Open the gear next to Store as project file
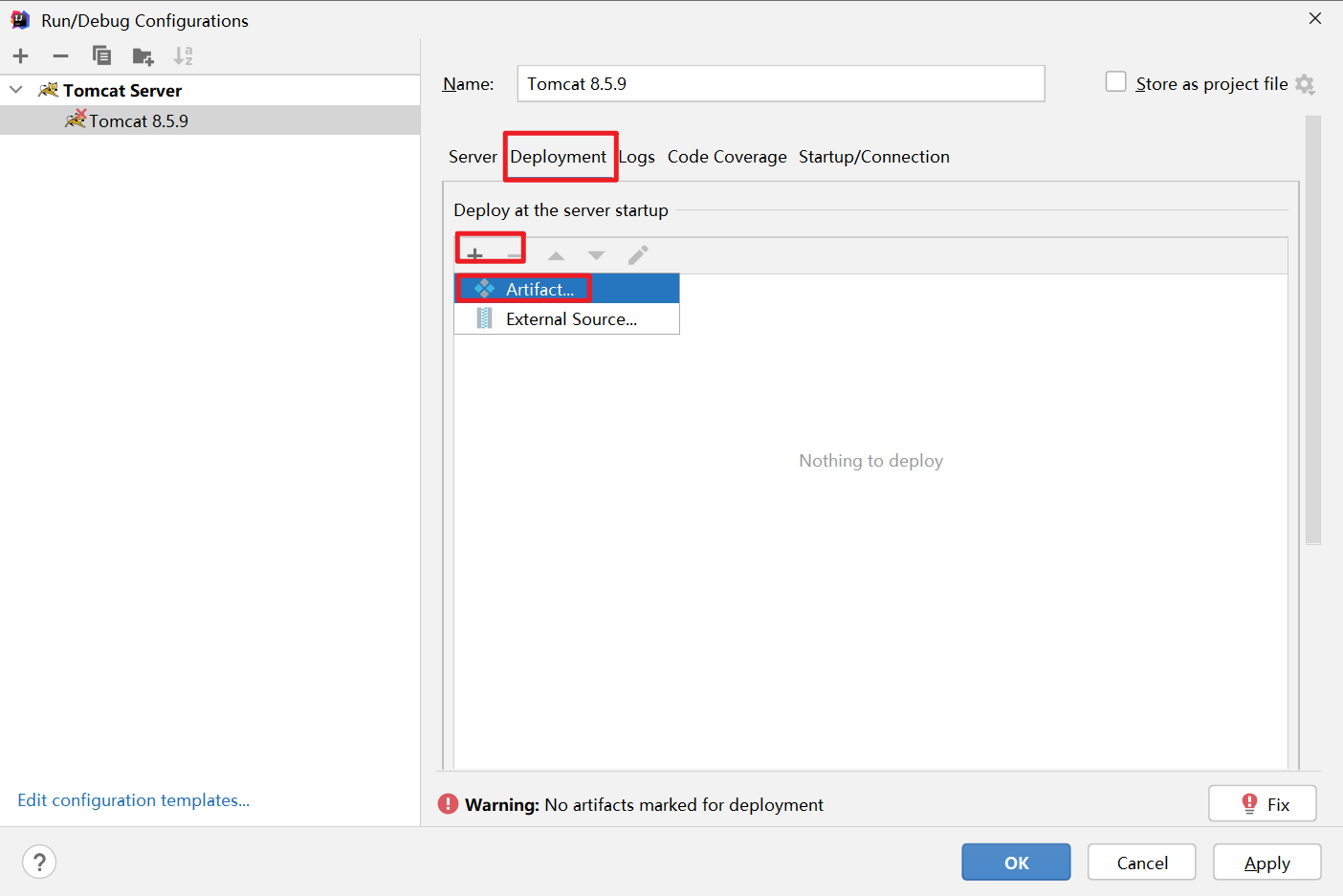1343x896 pixels. tap(1306, 84)
